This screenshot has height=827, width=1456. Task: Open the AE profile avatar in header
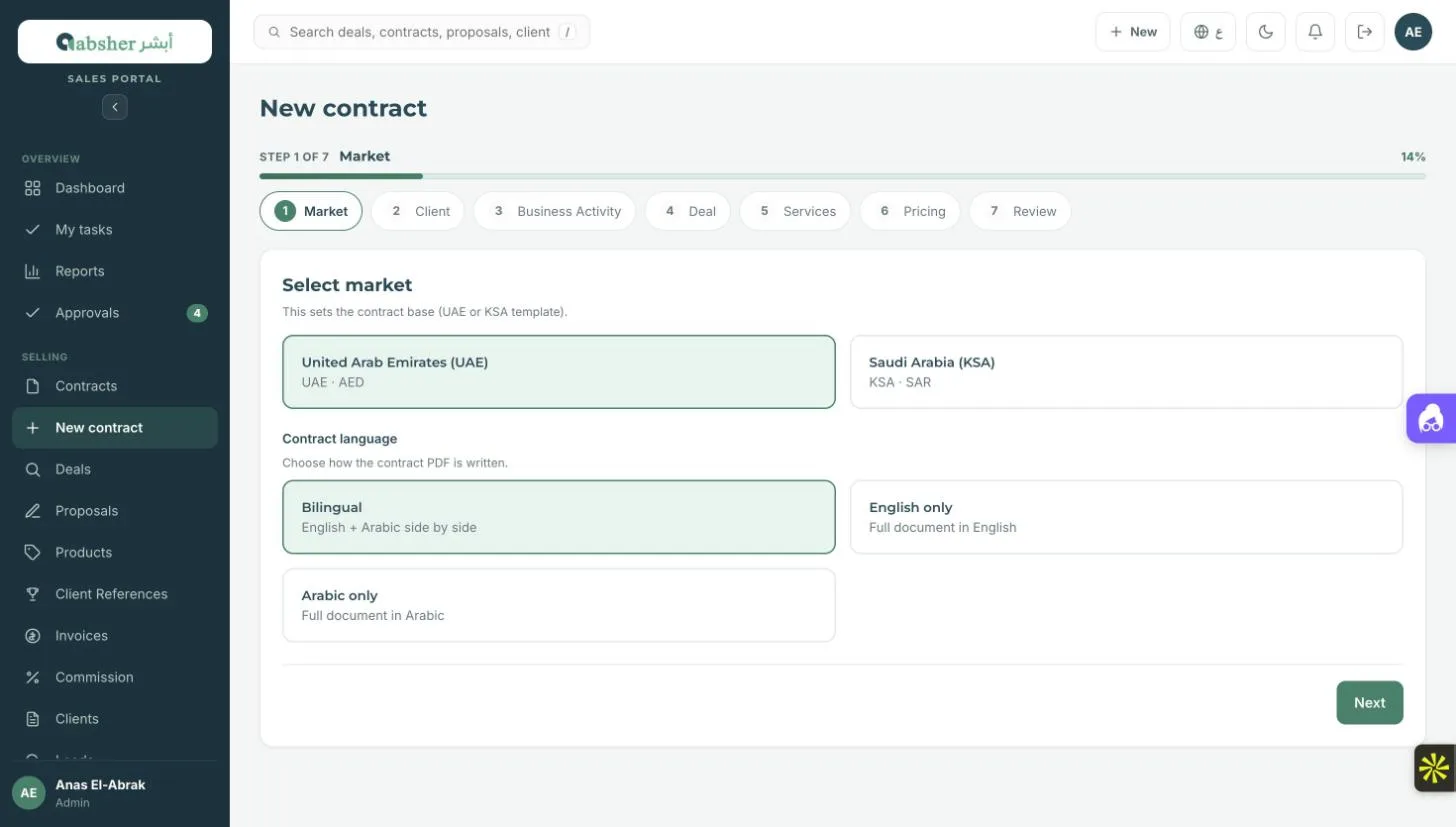point(1413,32)
